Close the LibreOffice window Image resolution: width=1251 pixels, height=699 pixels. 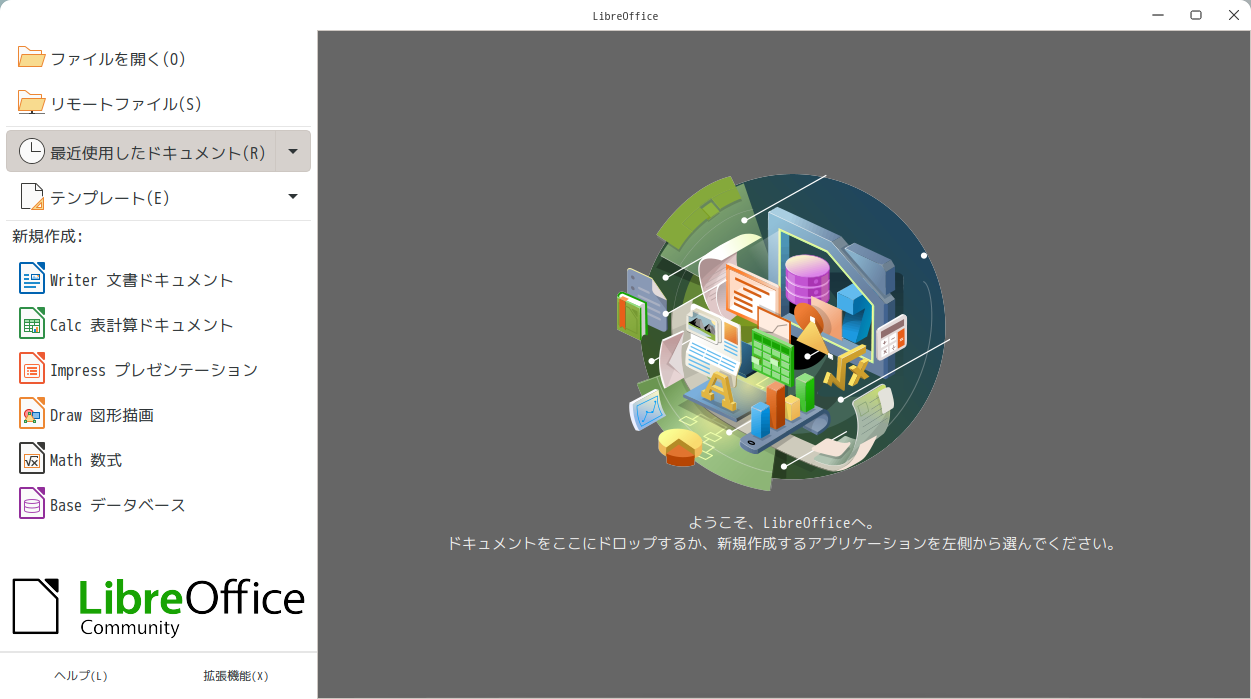[1234, 15]
